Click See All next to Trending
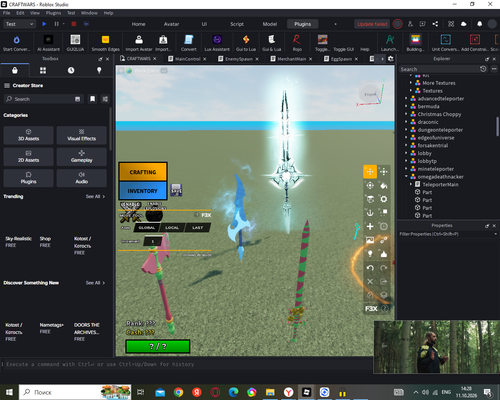The image size is (500, 400). click(95, 196)
